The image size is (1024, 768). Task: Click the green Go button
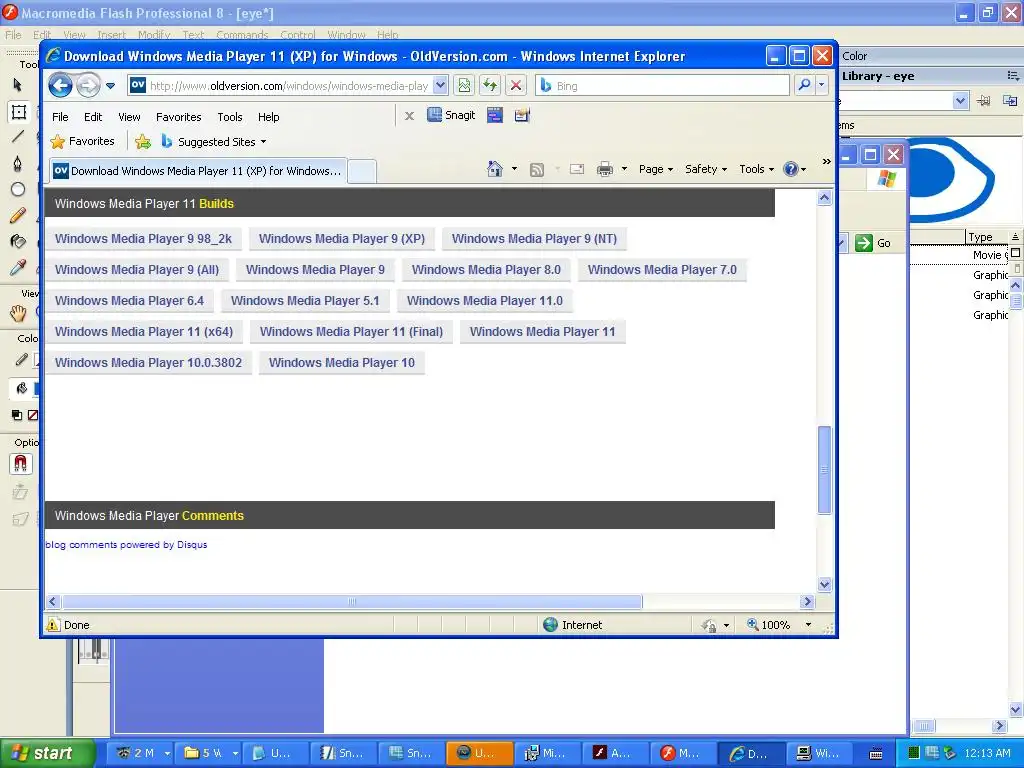[x=873, y=243]
